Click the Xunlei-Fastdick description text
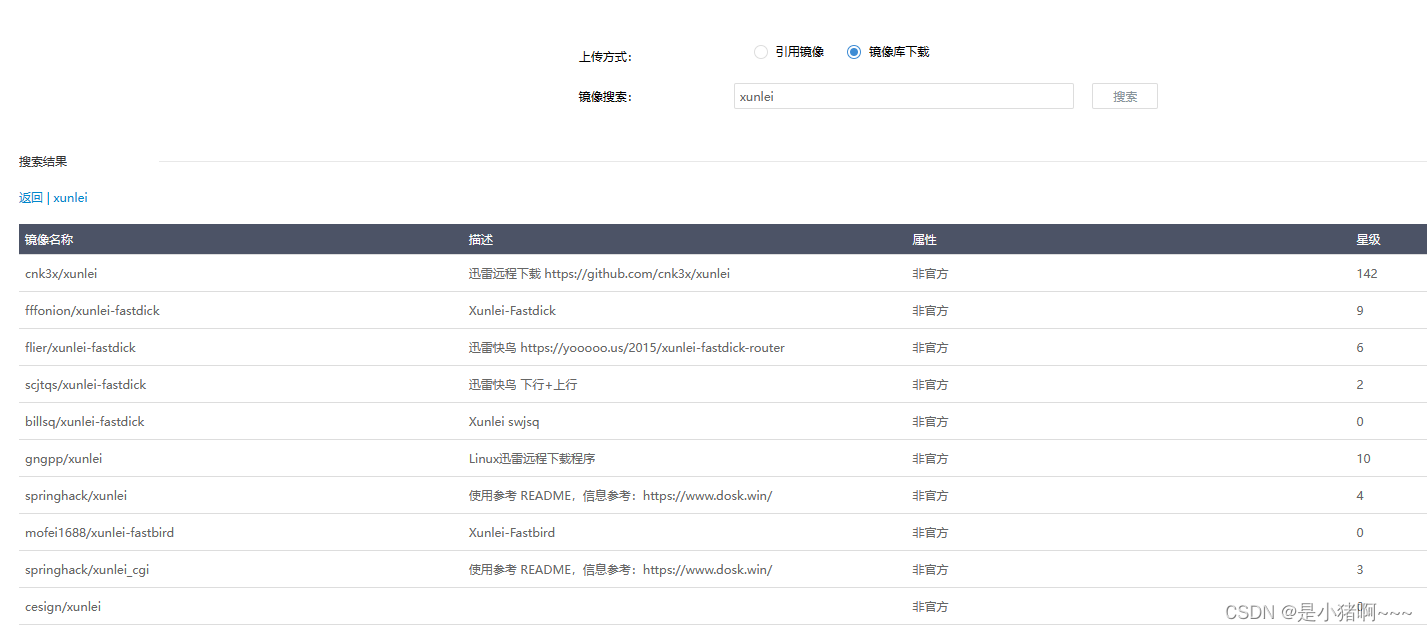This screenshot has width=1427, height=632. tap(512, 311)
